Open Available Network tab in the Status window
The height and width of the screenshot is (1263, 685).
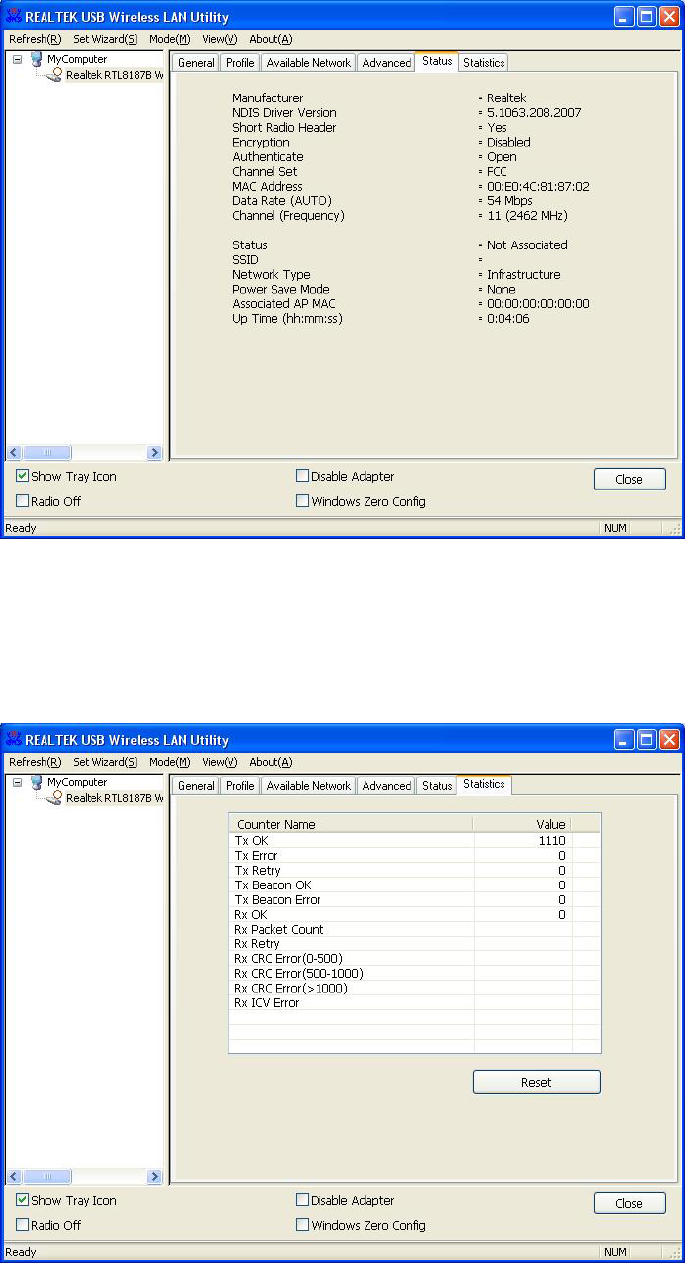[309, 63]
